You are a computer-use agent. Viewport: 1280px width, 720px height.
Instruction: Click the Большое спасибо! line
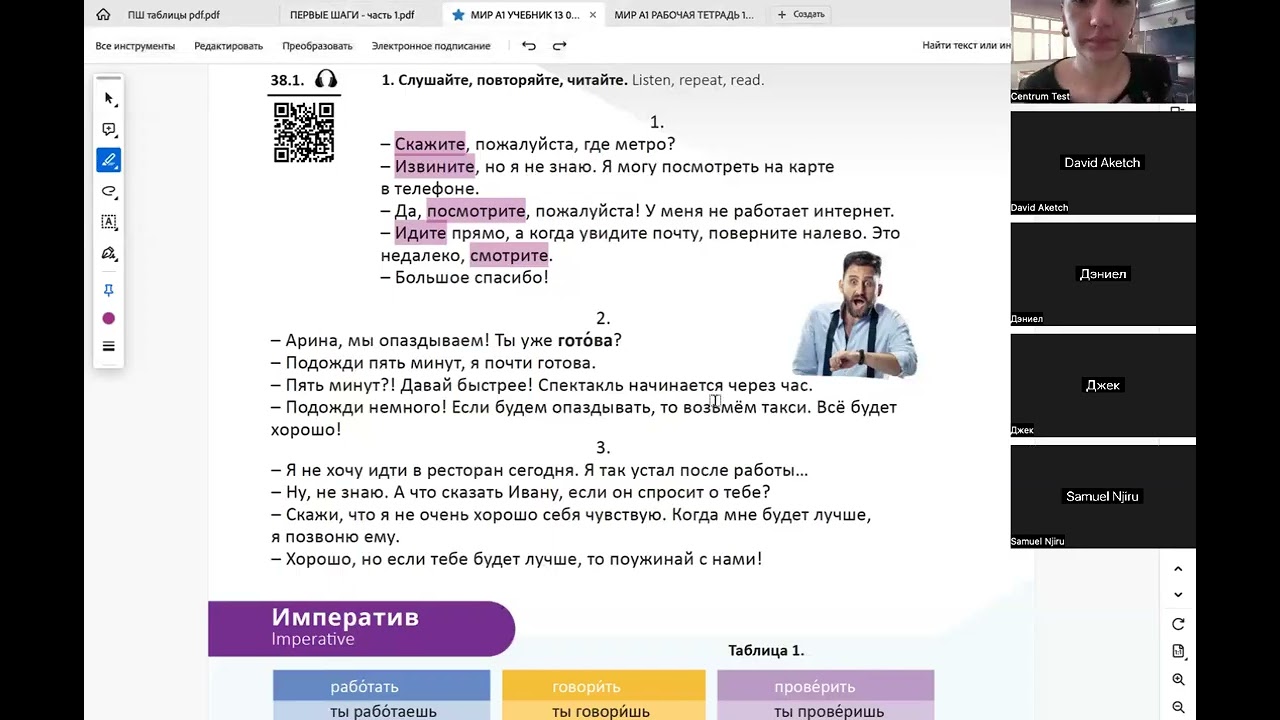tap(465, 277)
